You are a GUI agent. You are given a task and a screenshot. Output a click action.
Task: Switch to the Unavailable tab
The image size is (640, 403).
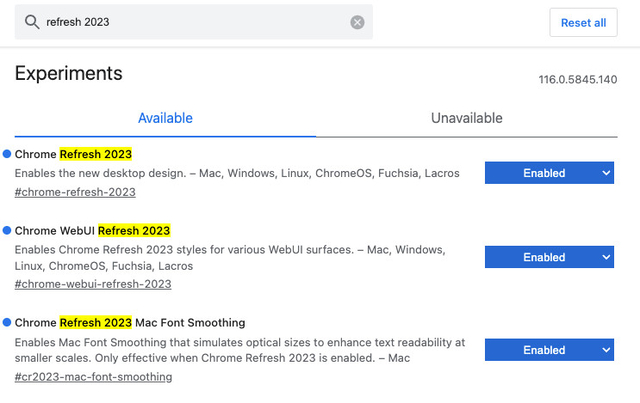click(x=467, y=118)
